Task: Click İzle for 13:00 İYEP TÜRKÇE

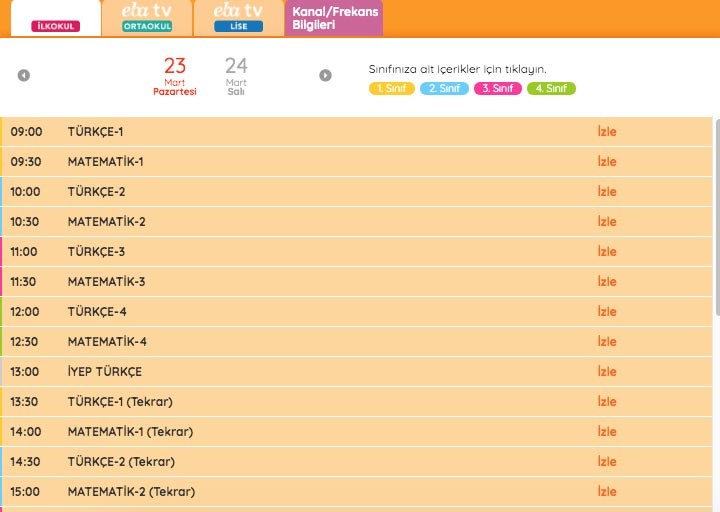Action: 606,372
